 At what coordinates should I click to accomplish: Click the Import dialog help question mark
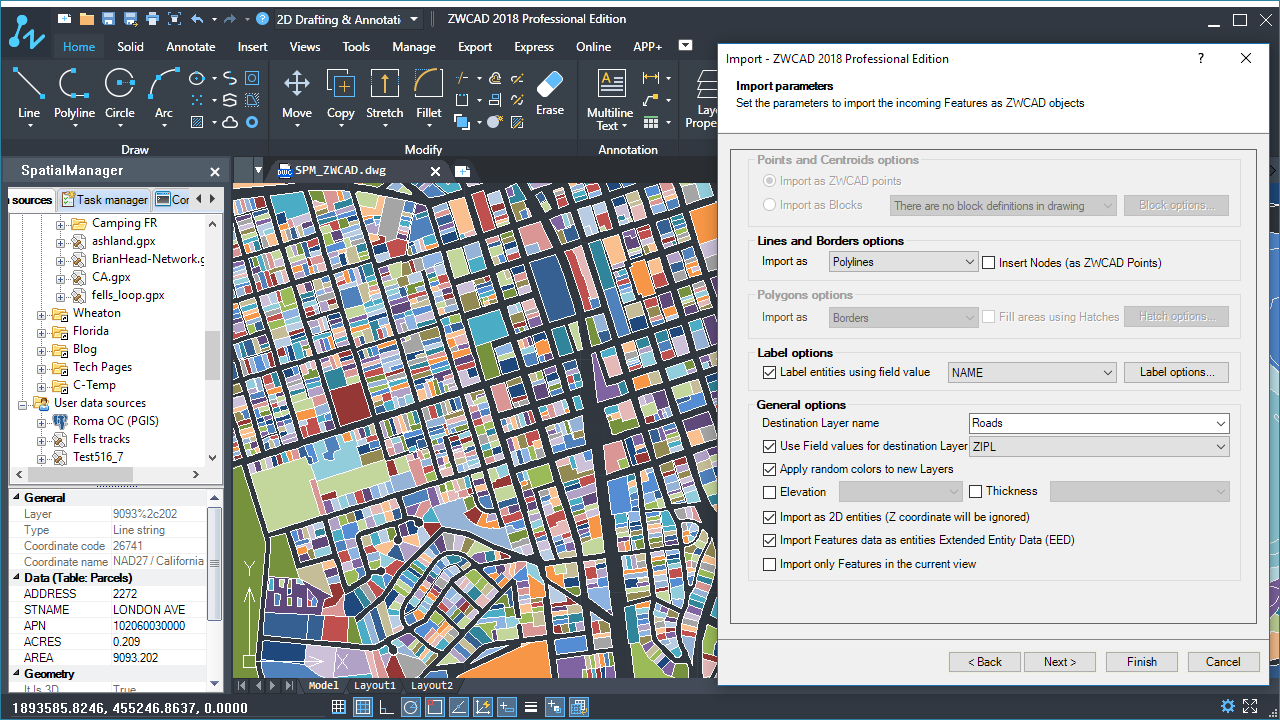click(x=1201, y=59)
